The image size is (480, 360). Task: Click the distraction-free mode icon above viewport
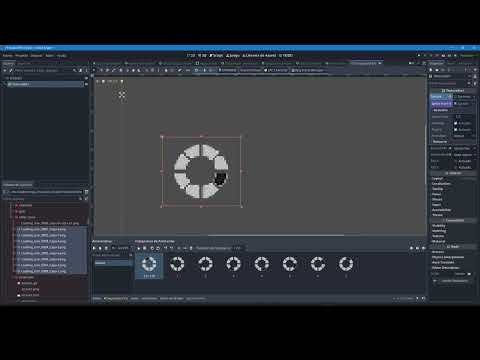coord(424,63)
